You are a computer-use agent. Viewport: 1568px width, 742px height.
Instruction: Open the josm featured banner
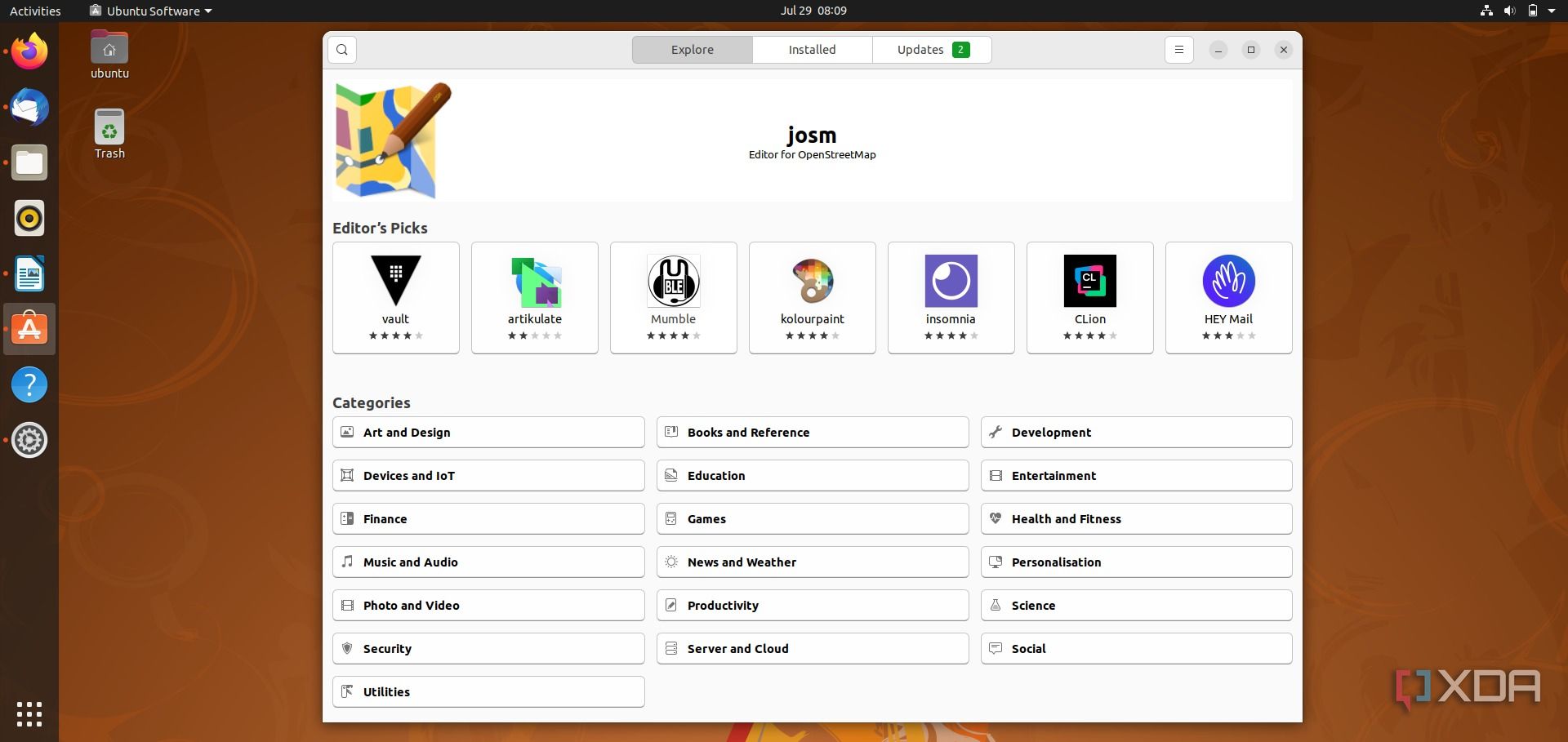click(x=813, y=140)
